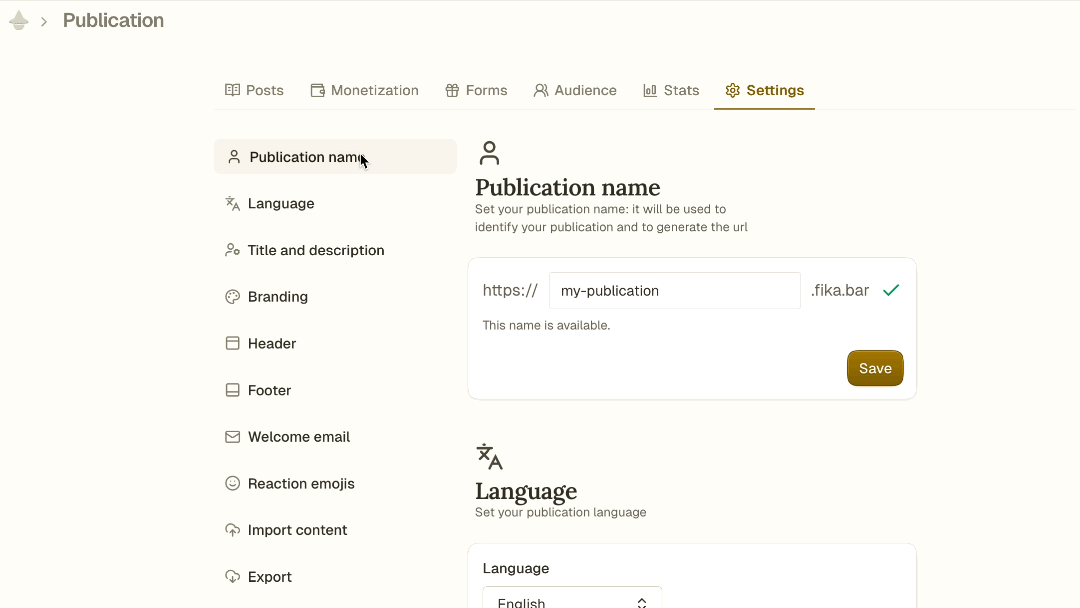Open the Language dropdown showing English

(572, 600)
